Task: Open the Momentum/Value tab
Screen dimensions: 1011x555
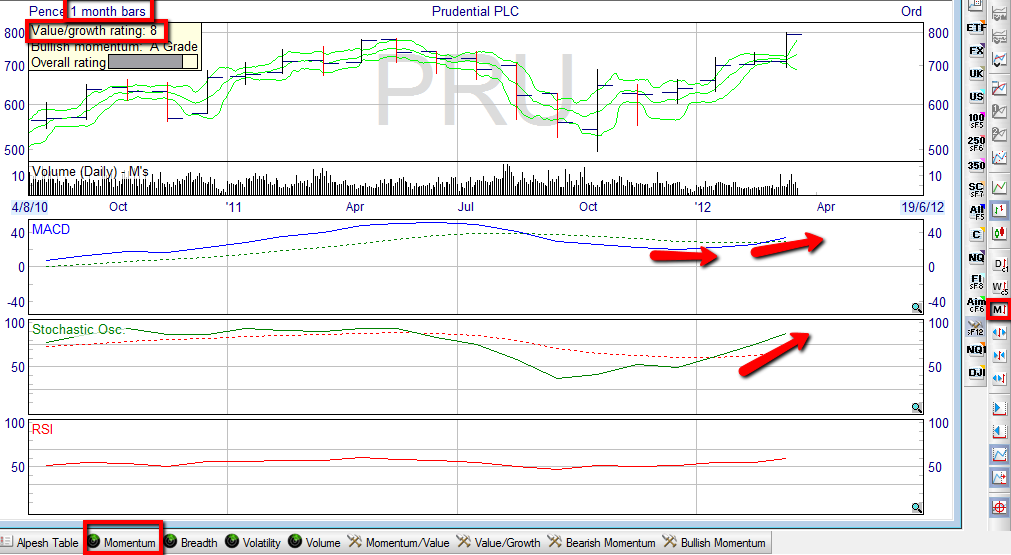Action: (x=399, y=543)
